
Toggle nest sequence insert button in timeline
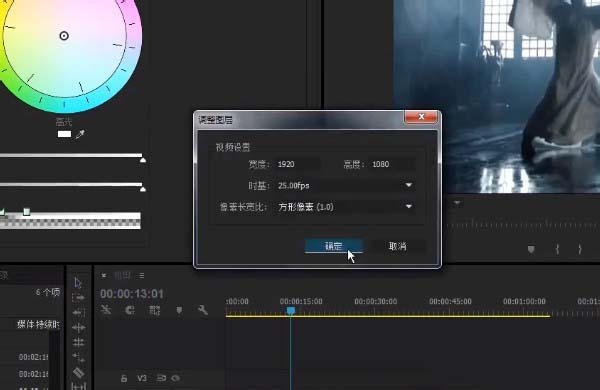[x=106, y=310]
